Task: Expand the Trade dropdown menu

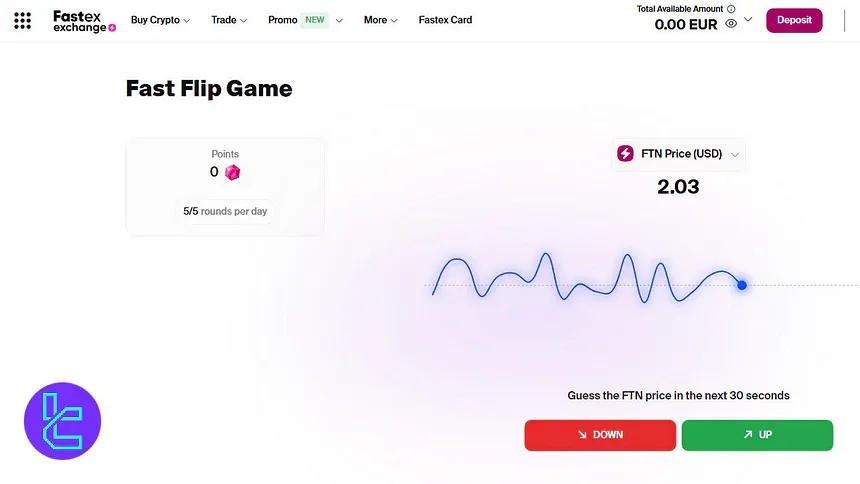Action: click(229, 20)
